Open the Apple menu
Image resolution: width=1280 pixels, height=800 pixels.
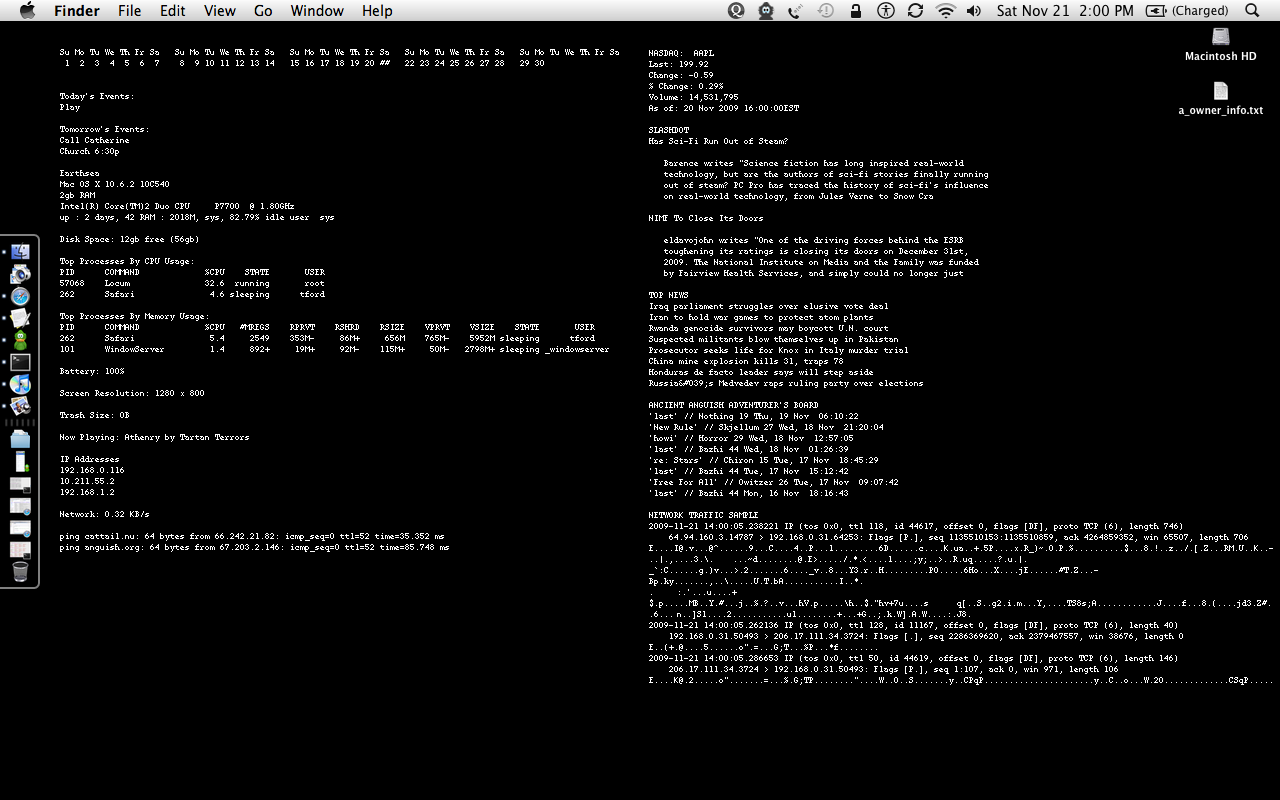coord(27,11)
